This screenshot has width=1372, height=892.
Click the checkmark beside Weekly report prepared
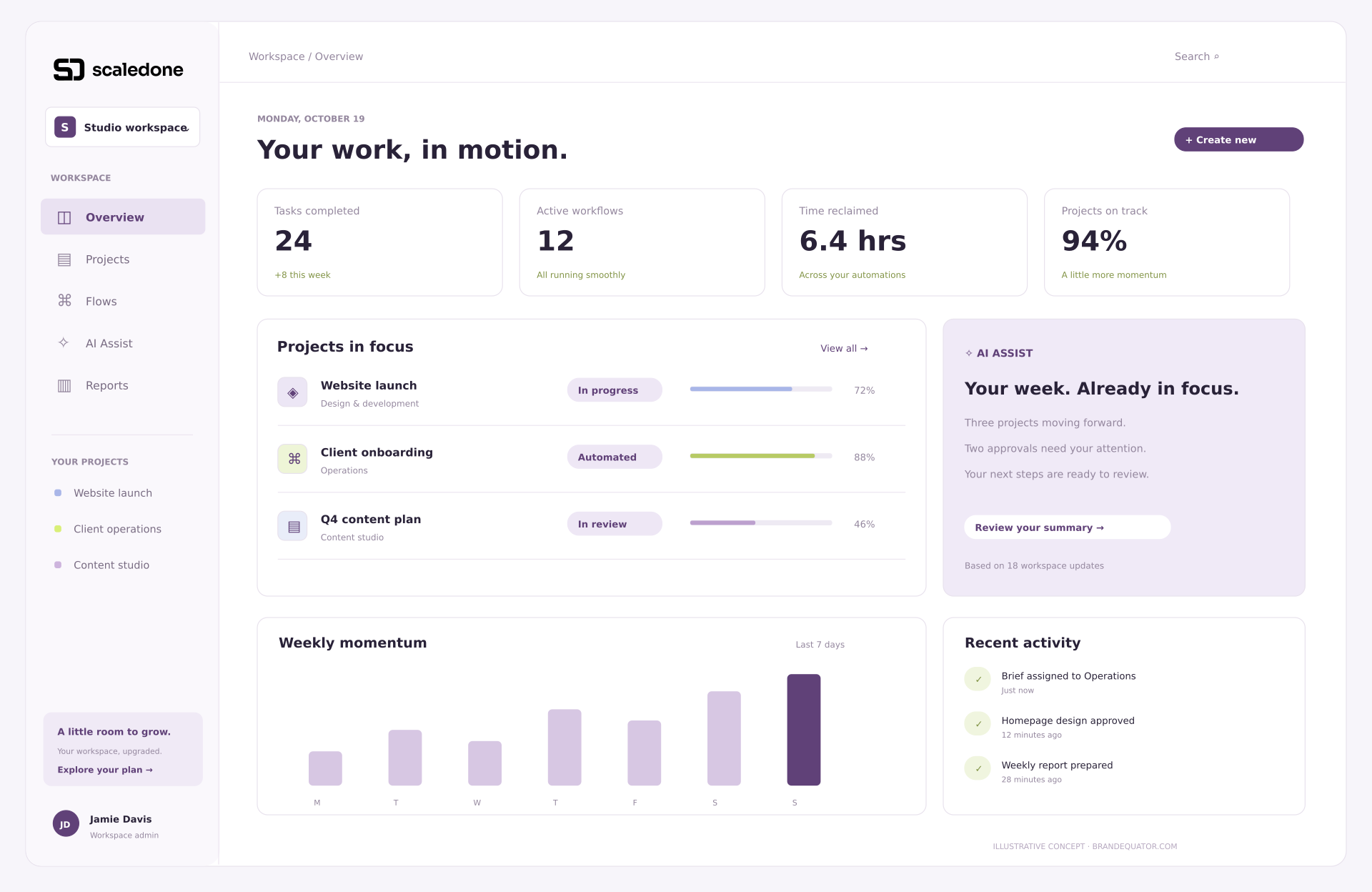click(x=978, y=768)
